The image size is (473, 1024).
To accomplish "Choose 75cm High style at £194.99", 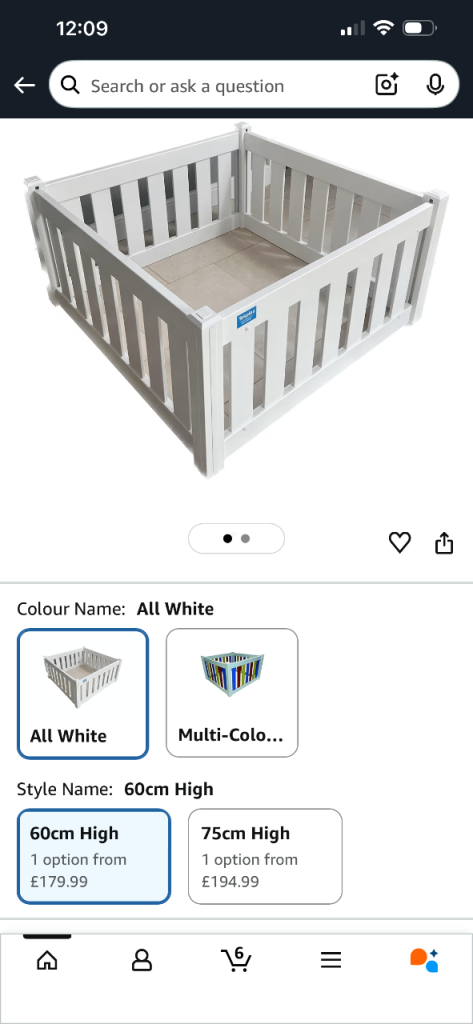I will coord(265,856).
